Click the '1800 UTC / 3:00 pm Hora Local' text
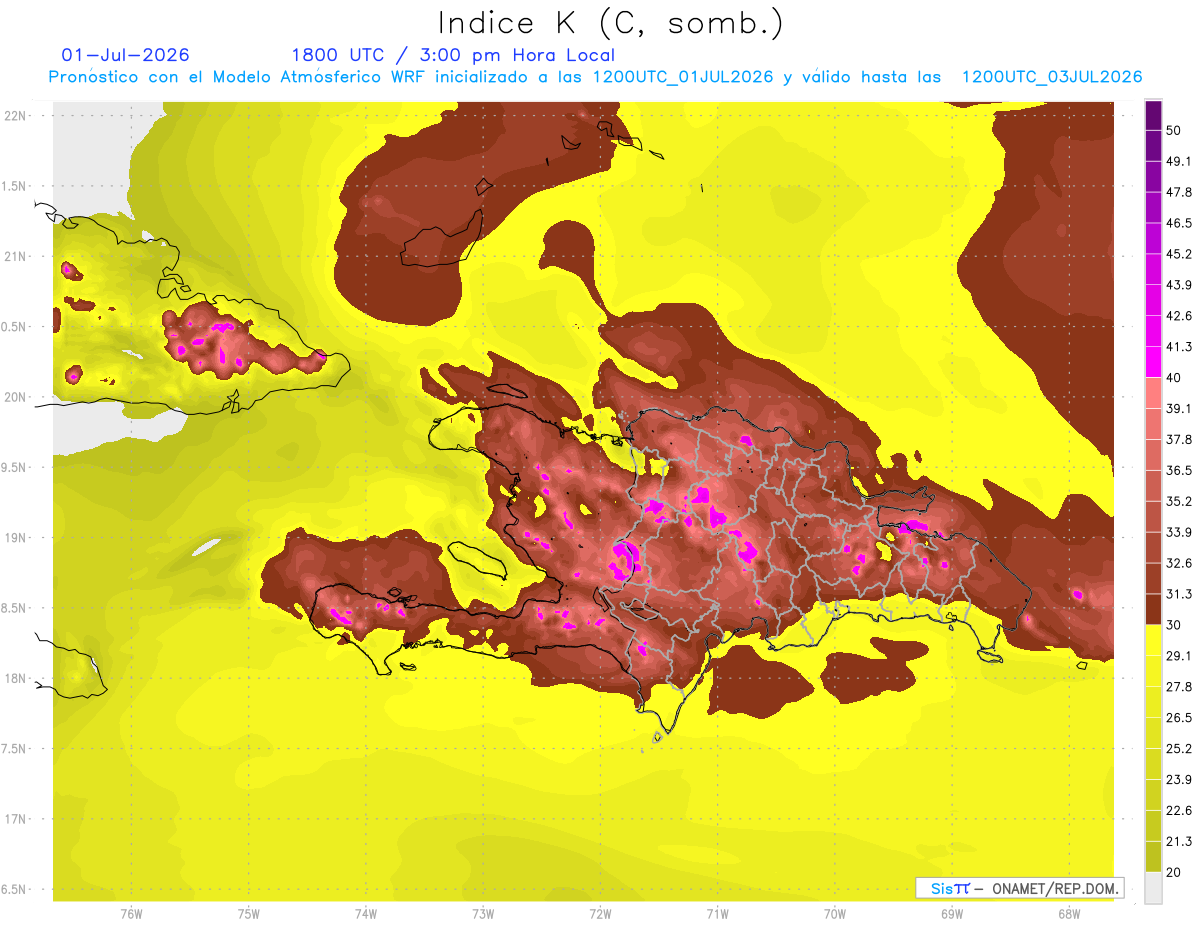Image resolution: width=1200 pixels, height=927 pixels. (x=453, y=55)
